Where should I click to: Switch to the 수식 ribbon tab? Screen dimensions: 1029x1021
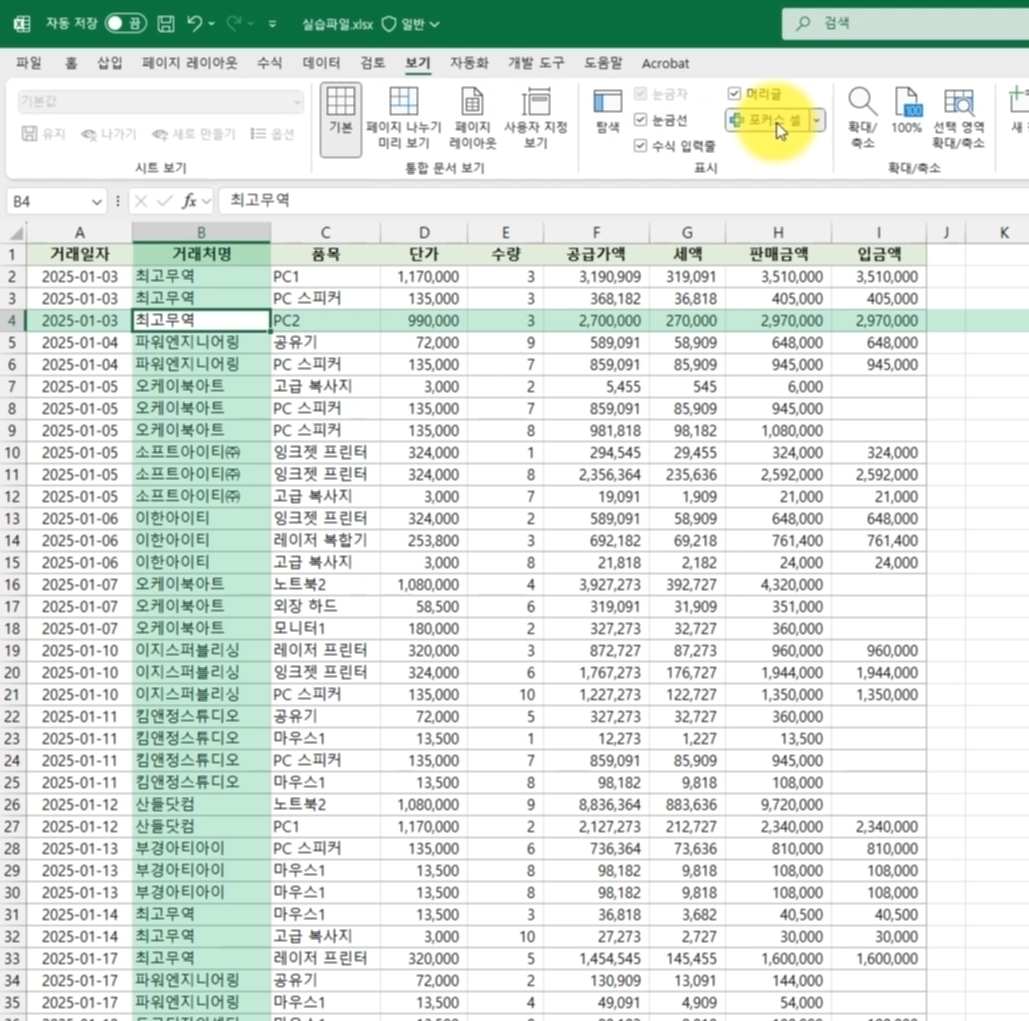coord(269,63)
